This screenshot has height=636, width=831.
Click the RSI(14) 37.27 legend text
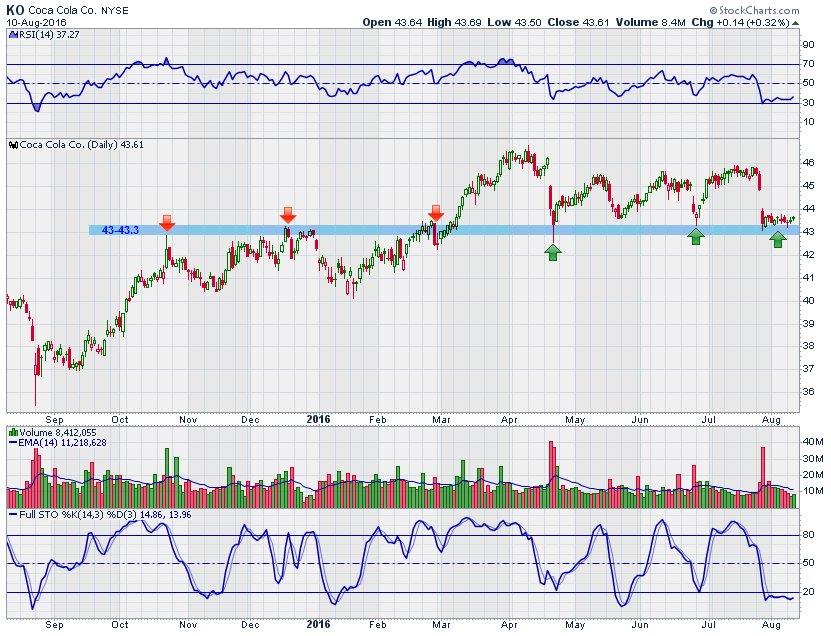click(49, 35)
